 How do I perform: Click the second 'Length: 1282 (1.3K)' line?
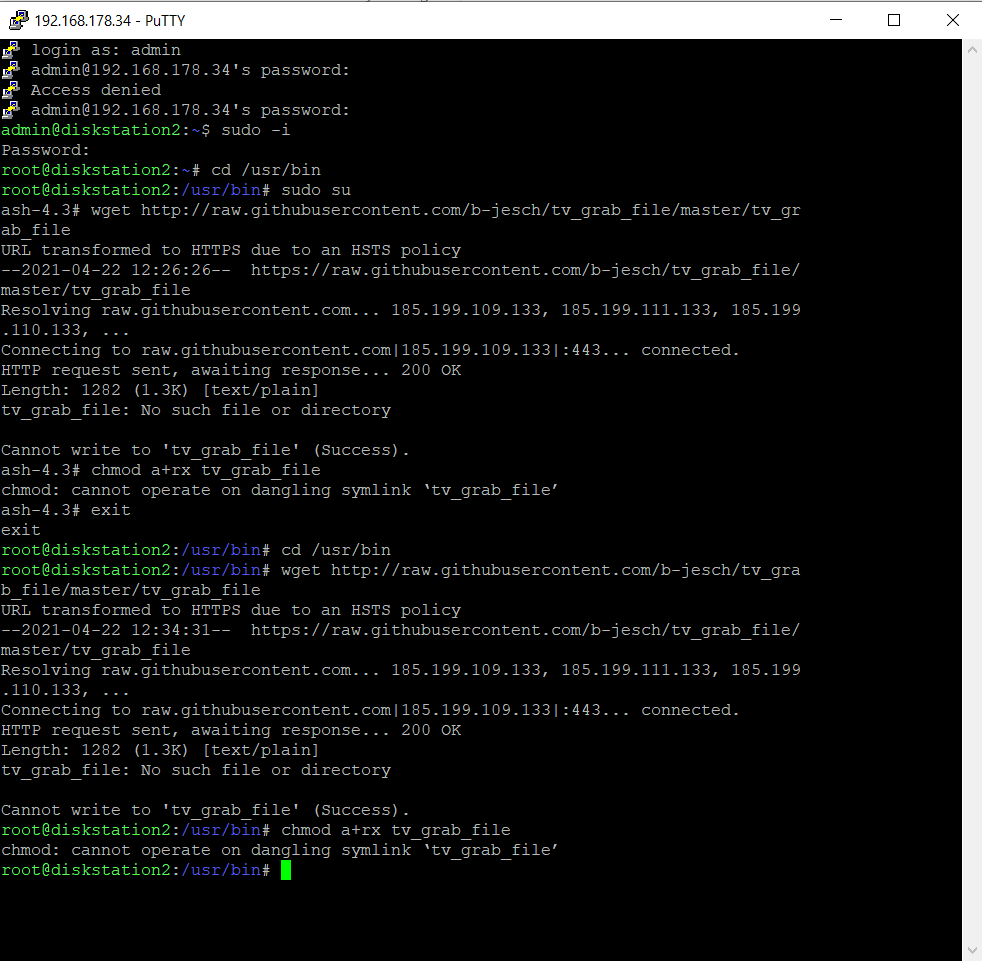(x=160, y=750)
